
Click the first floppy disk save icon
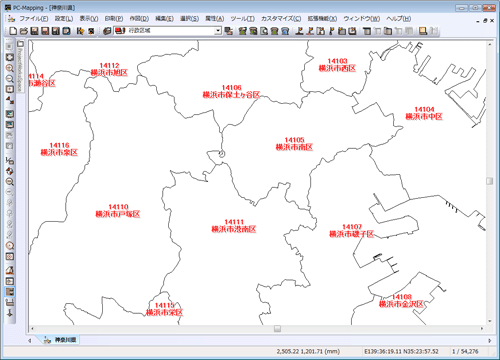coord(34,31)
